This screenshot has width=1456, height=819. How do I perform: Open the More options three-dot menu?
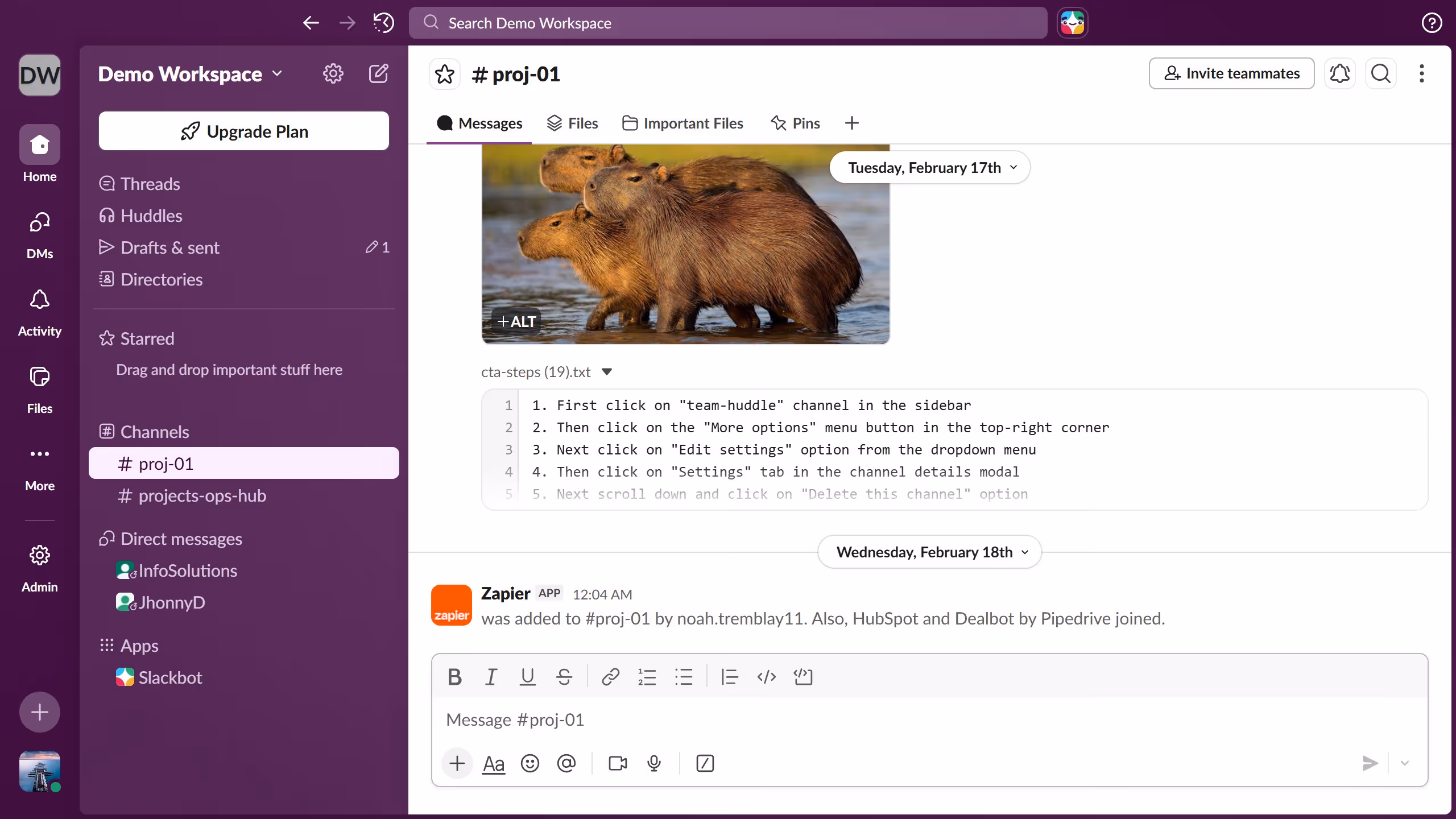coord(1422,73)
